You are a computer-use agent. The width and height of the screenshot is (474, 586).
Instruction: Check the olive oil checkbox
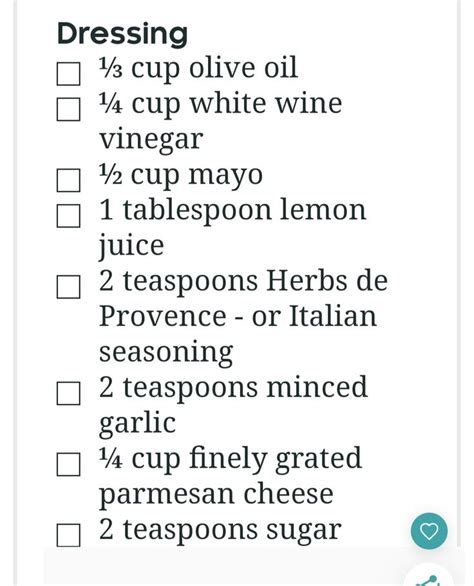[68, 74]
